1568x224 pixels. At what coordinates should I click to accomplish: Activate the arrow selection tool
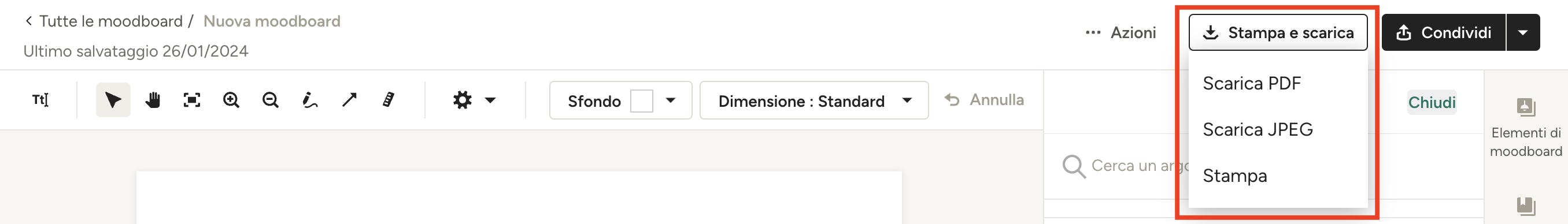pyautogui.click(x=113, y=99)
